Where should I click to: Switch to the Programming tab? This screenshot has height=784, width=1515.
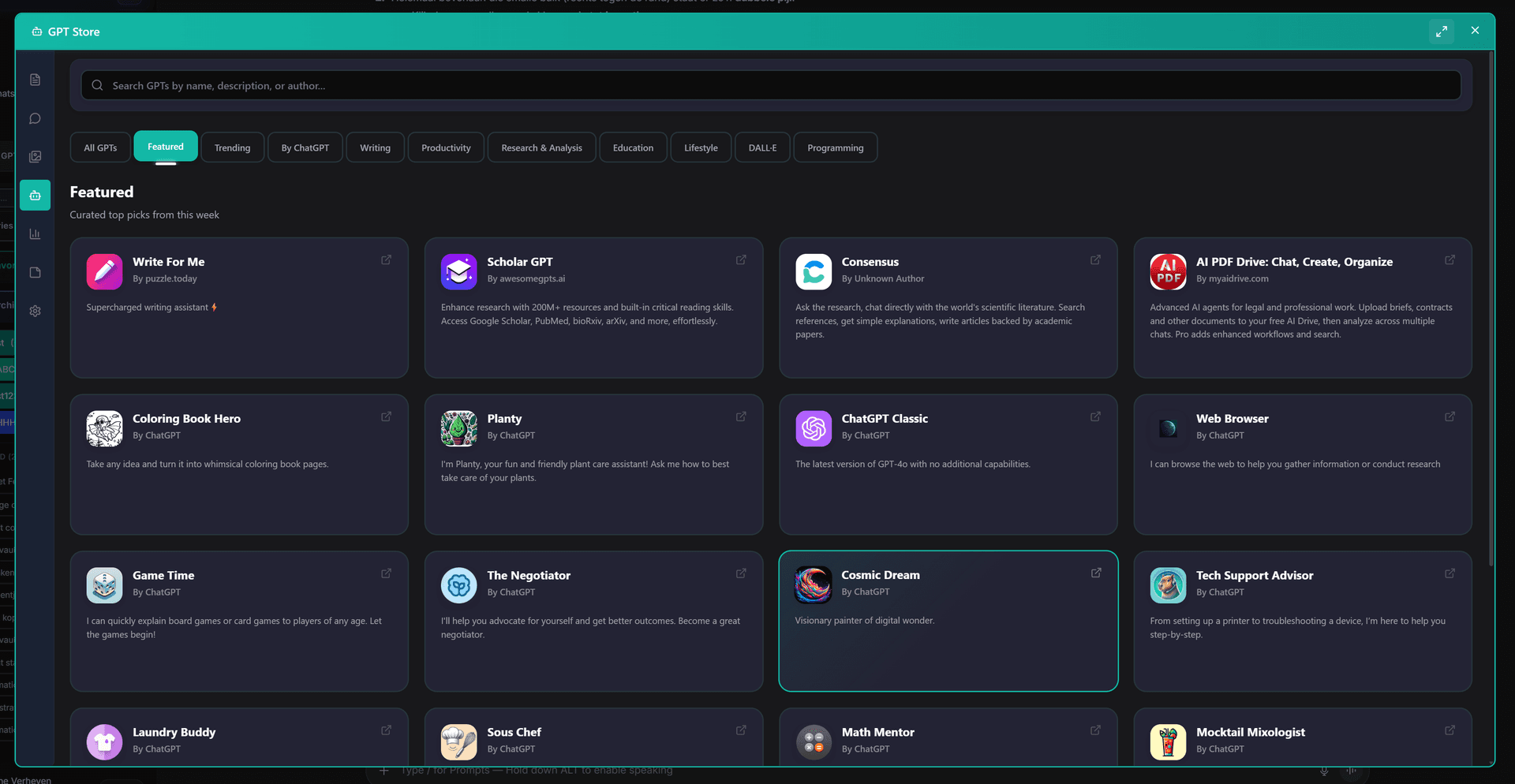coord(835,147)
